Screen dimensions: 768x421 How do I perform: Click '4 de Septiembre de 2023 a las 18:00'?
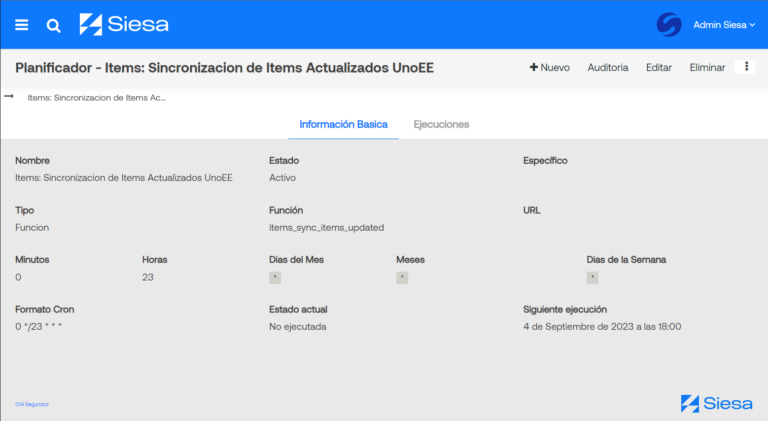coord(602,327)
